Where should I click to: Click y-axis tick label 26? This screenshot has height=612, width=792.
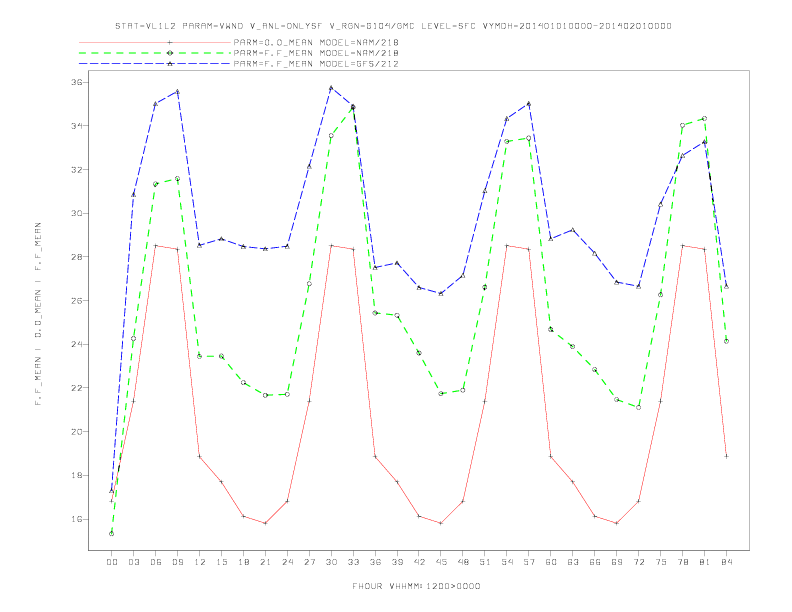coord(78,300)
